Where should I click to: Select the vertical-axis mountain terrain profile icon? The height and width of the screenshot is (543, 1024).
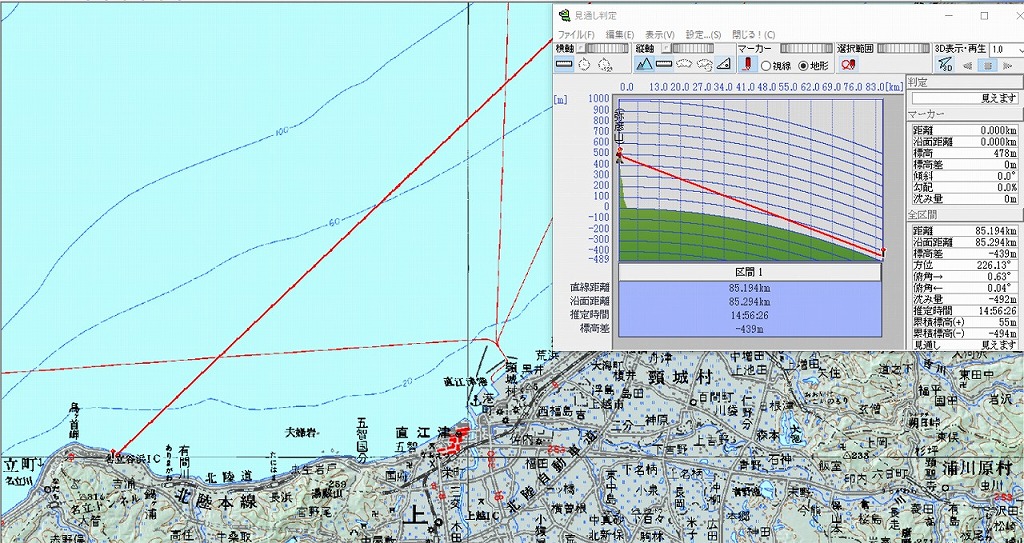click(644, 65)
